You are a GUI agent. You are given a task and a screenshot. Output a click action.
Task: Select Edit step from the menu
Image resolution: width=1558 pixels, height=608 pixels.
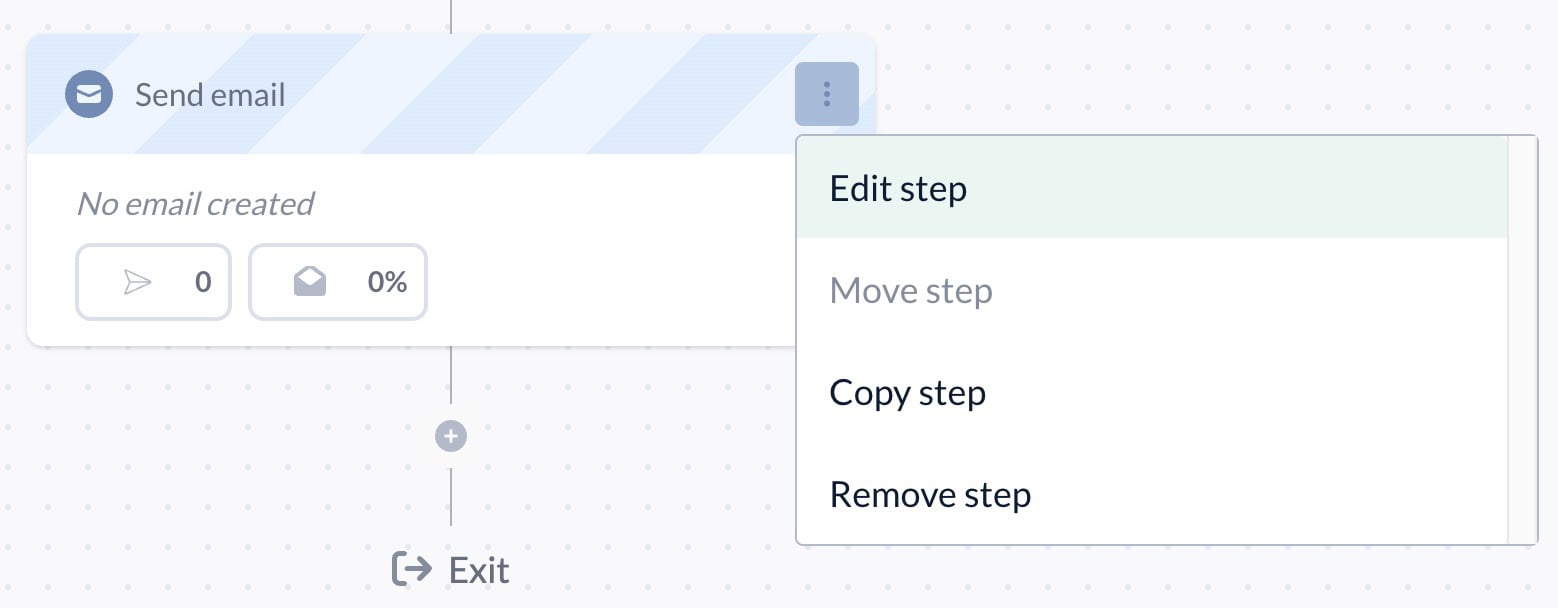pos(898,188)
